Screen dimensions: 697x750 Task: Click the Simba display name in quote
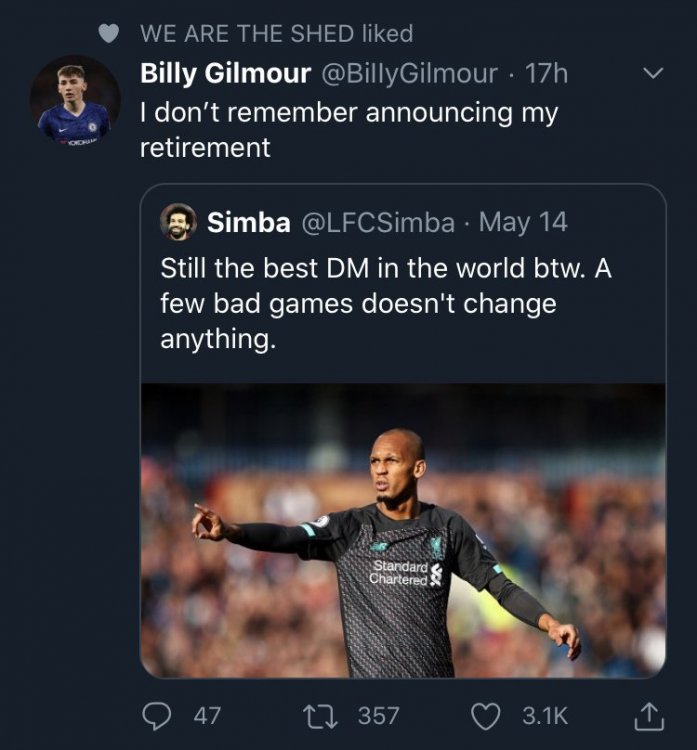[x=249, y=222]
